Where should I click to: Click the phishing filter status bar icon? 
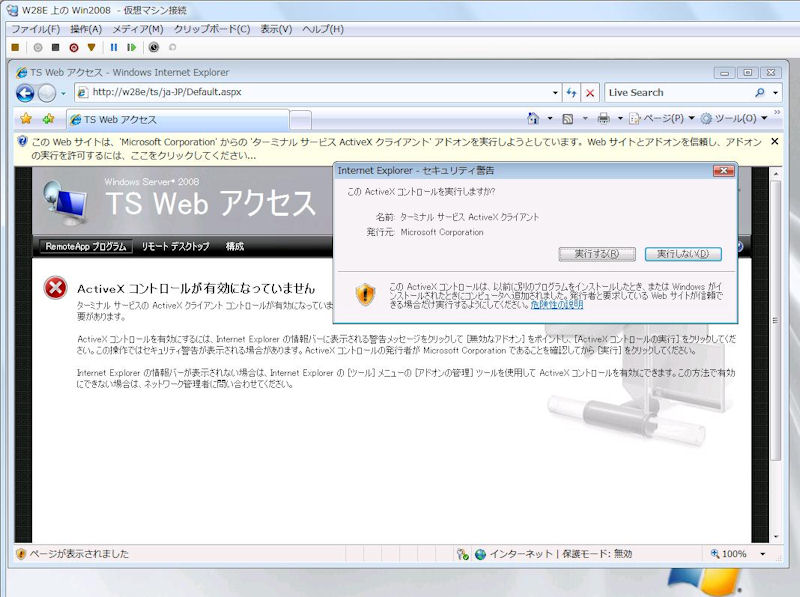point(463,554)
